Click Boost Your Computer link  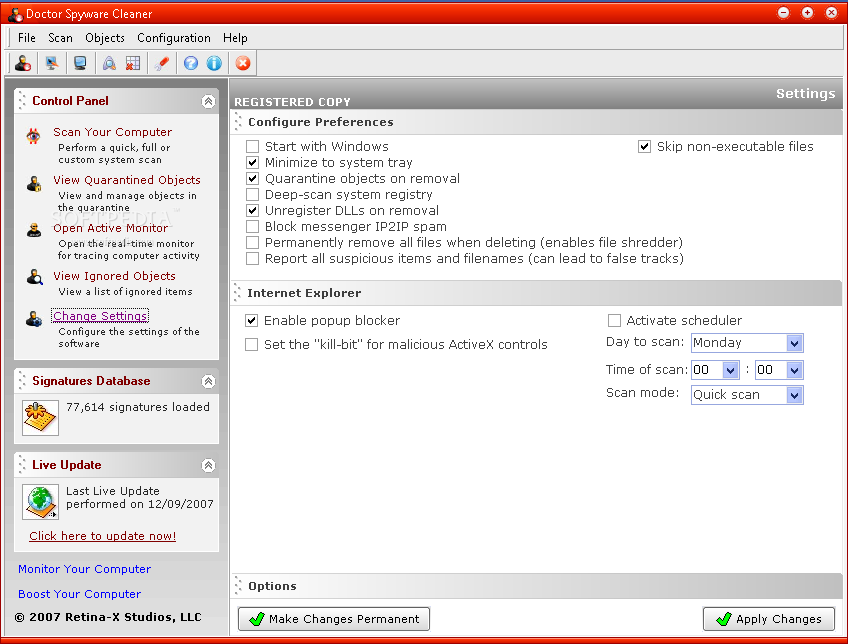[80, 594]
